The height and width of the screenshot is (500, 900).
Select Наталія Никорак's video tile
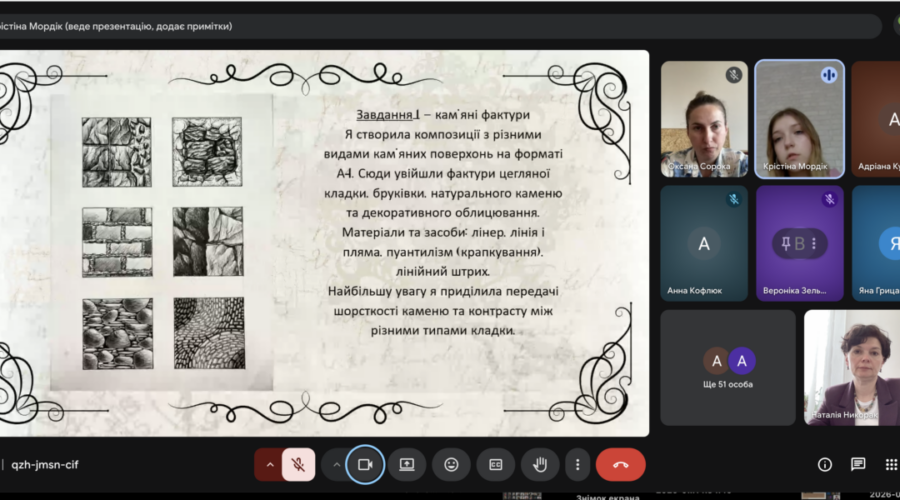pos(852,368)
